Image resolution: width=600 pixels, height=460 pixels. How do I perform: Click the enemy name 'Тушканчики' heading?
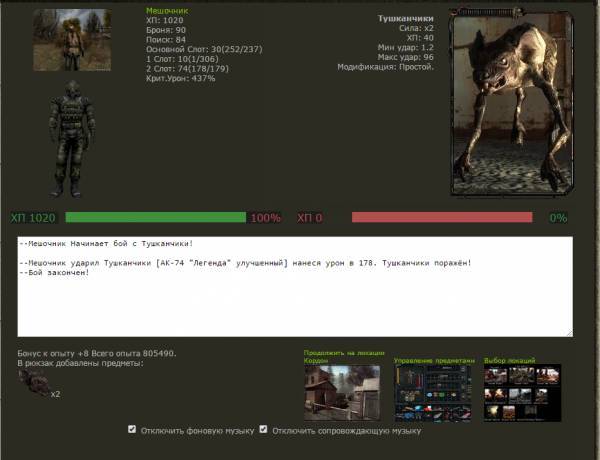pyautogui.click(x=405, y=19)
